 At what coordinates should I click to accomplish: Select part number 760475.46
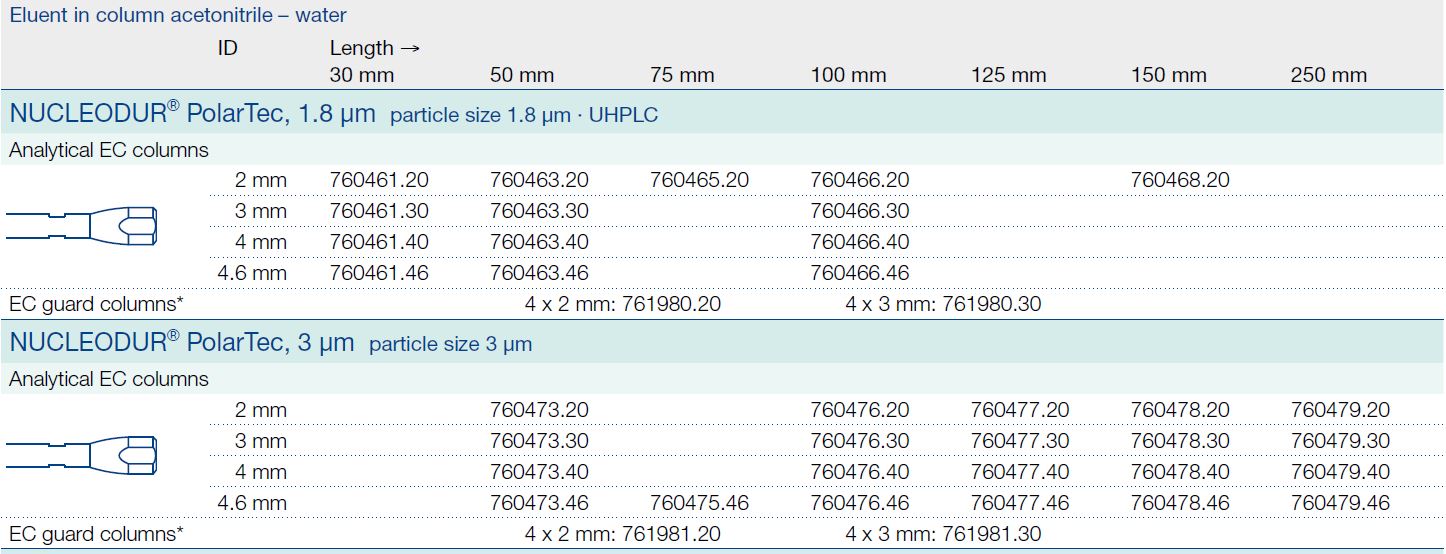point(699,503)
